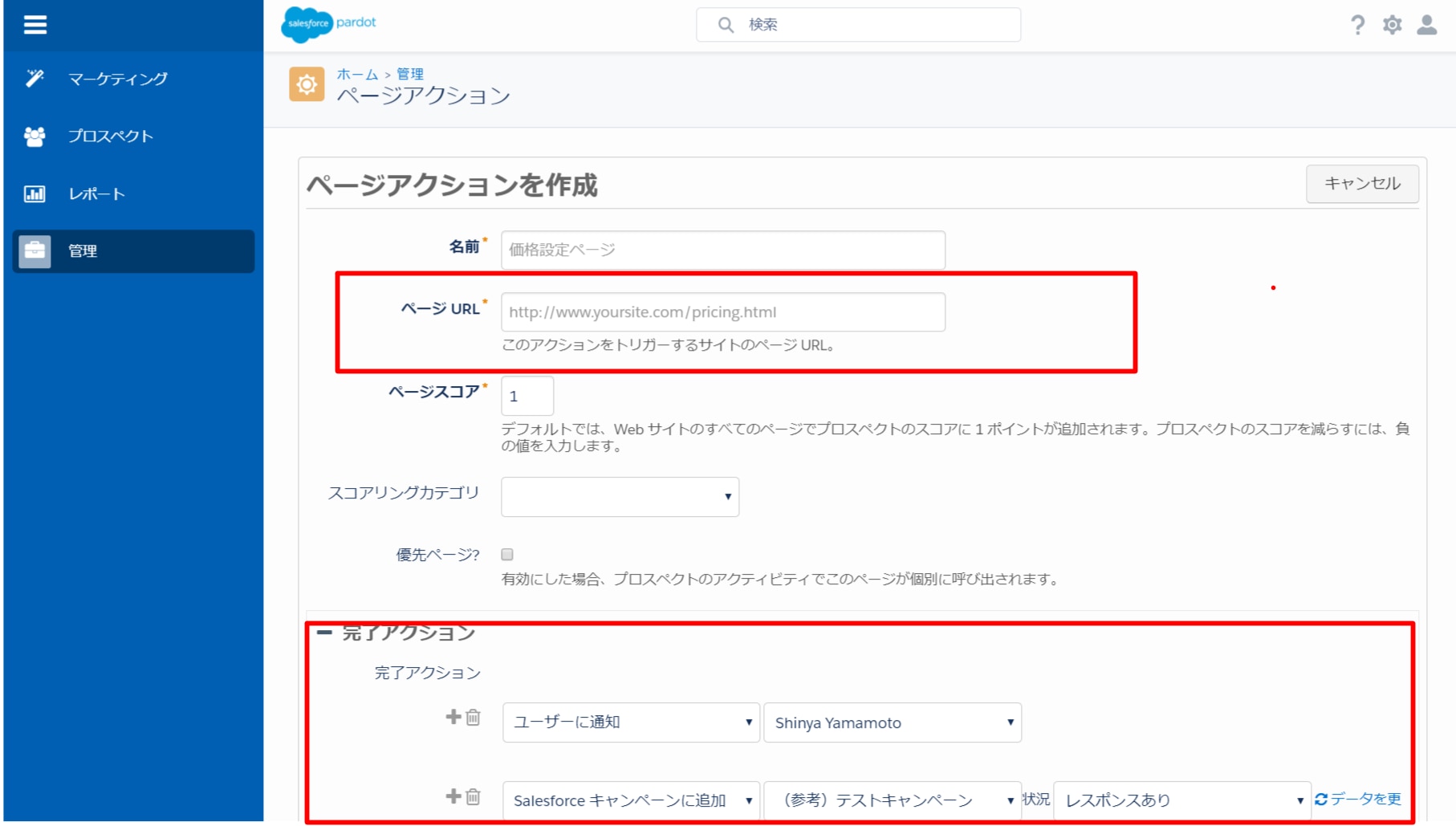Open the ユーザーに通知 action dropdown
1456x826 pixels.
pyautogui.click(x=631, y=722)
